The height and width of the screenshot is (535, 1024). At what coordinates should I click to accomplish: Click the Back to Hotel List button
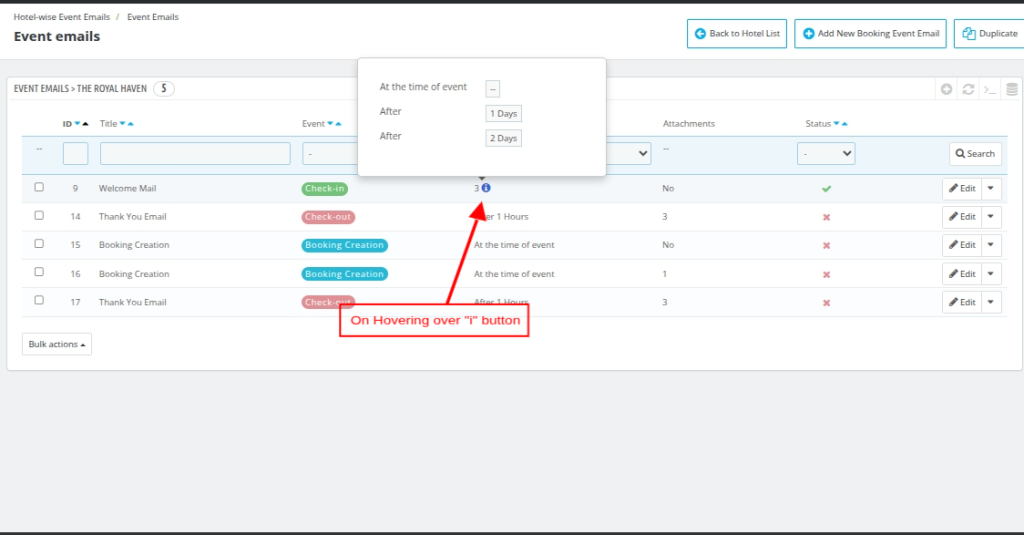coord(737,34)
